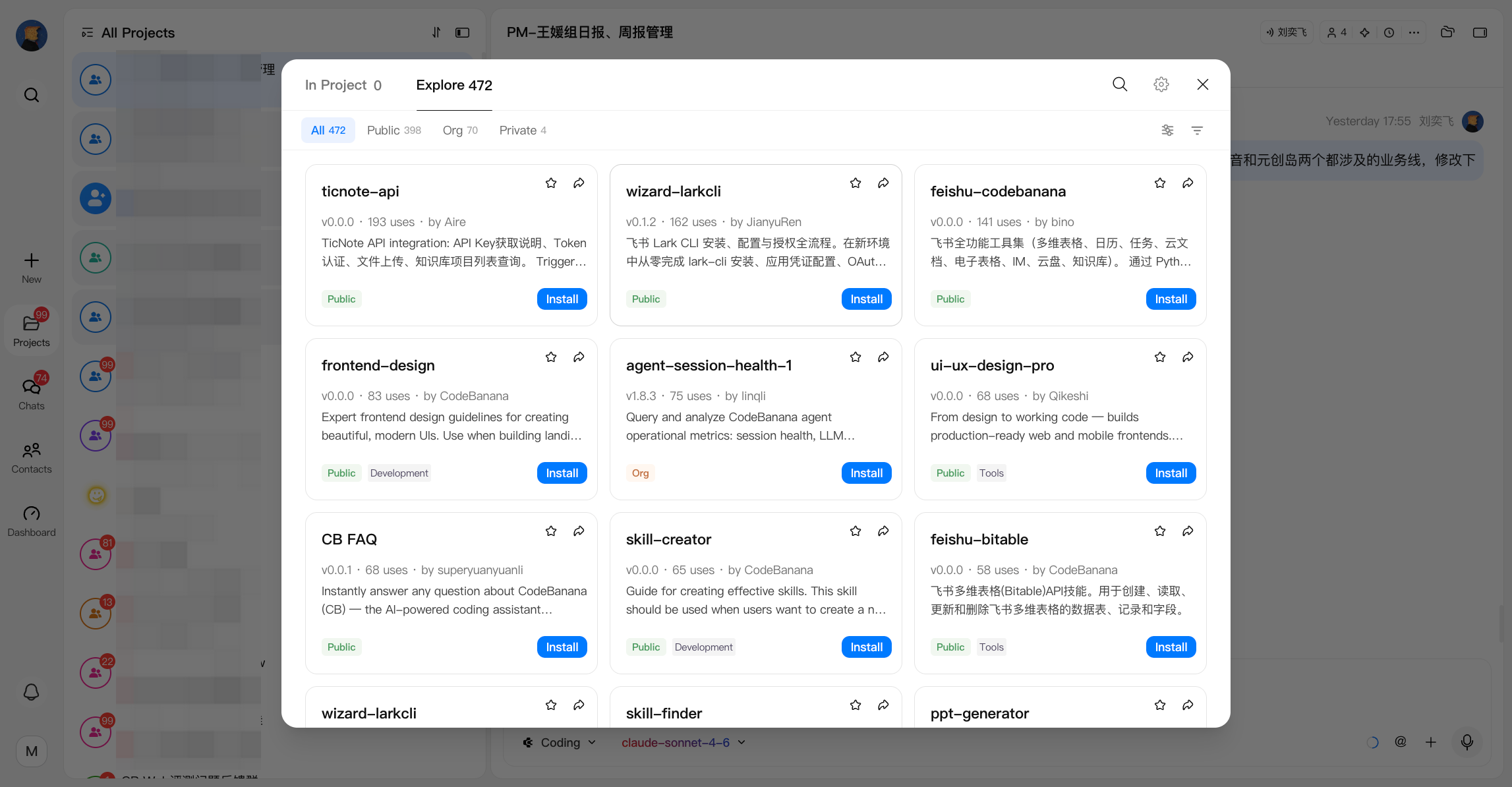Switch to In Project tab
Viewport: 1512px width, 787px height.
click(x=343, y=85)
